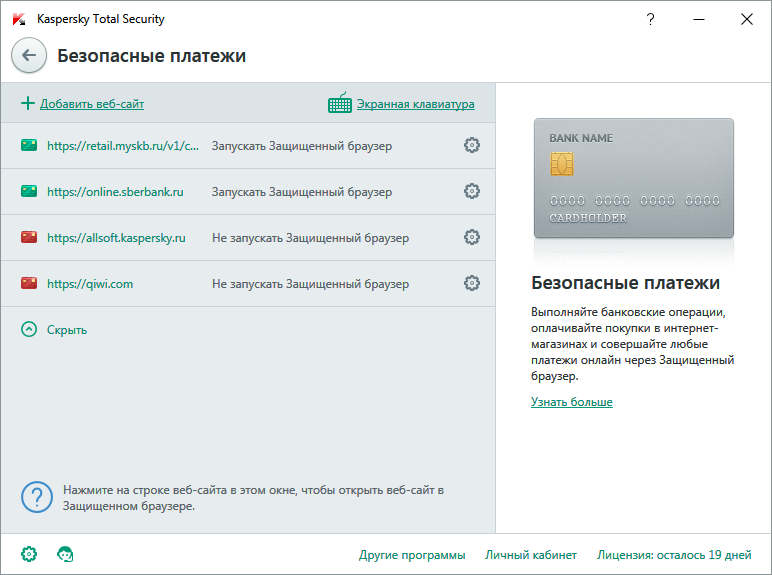Screen dimensions: 772x575
Task: Click the Добавить веб-сайт link
Action: pos(92,104)
